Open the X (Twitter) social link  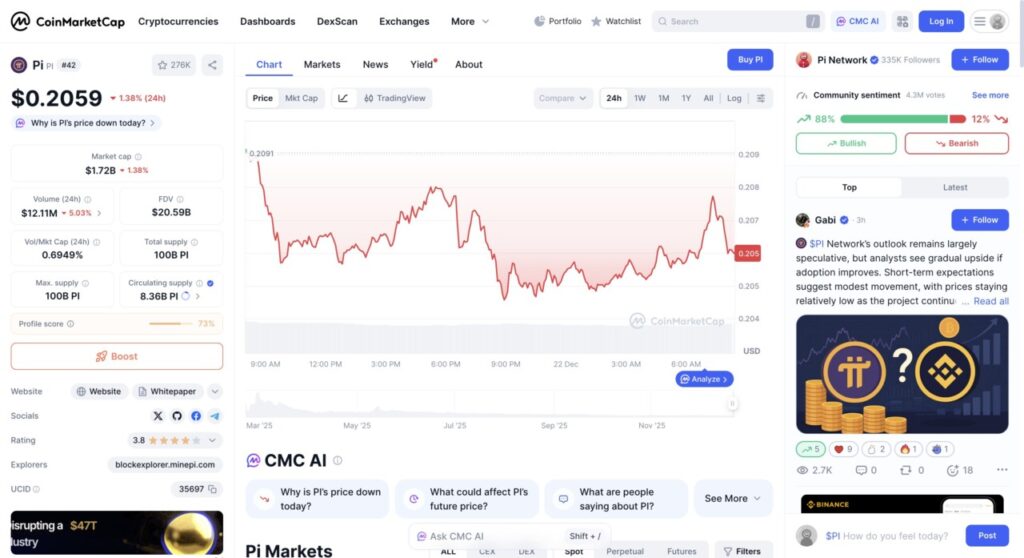158,416
